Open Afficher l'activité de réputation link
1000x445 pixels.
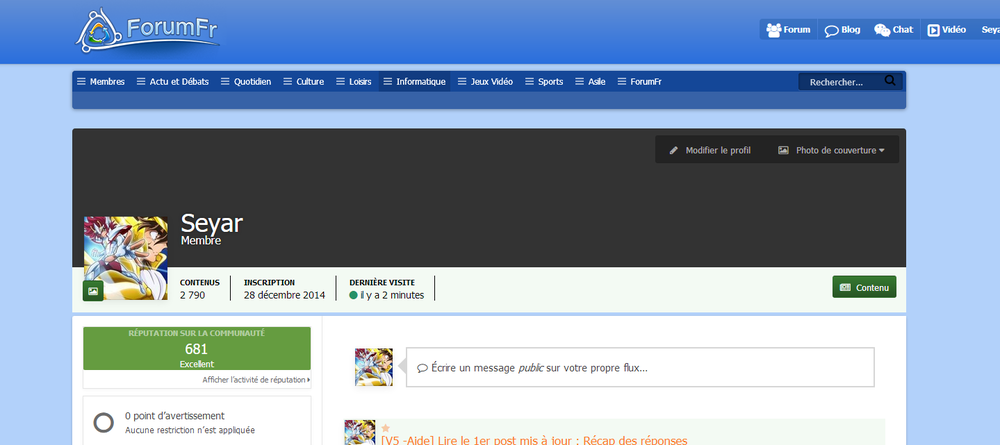coord(255,380)
